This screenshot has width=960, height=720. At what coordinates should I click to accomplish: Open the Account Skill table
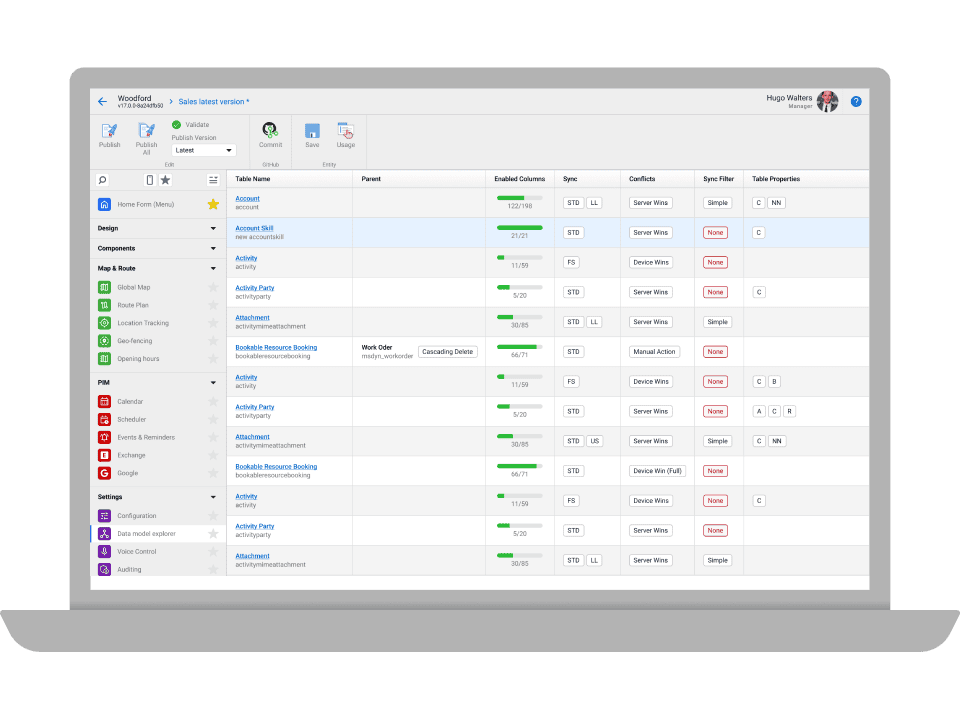tap(253, 227)
